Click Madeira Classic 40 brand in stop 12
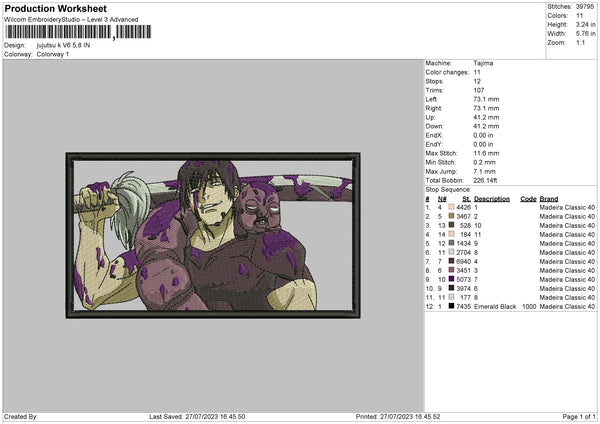The width and height of the screenshot is (600, 424). click(567, 306)
